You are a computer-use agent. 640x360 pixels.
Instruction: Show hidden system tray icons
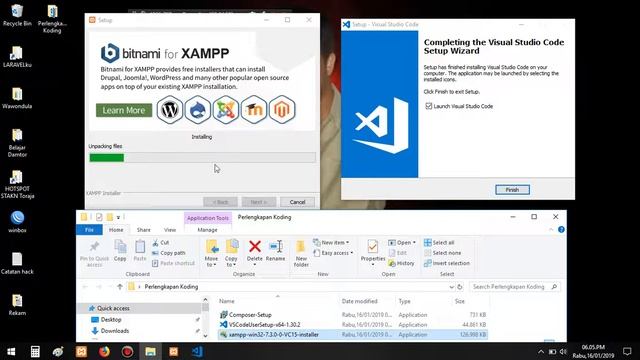click(x=541, y=351)
